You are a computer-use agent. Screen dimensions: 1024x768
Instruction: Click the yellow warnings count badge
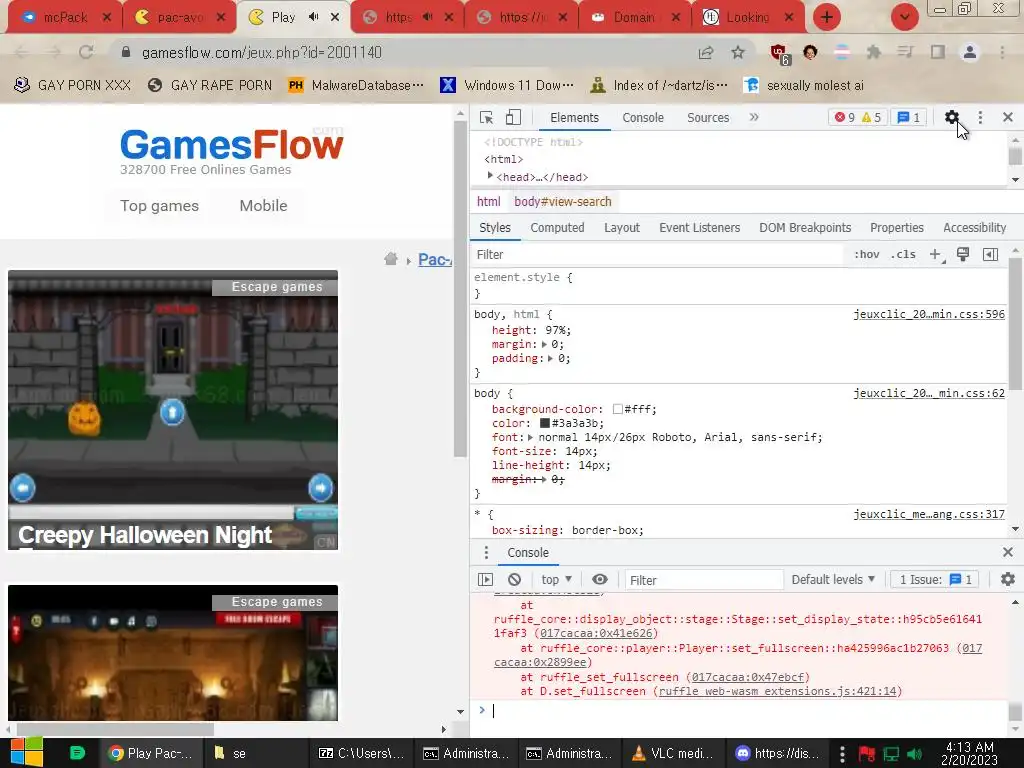pyautogui.click(x=871, y=118)
